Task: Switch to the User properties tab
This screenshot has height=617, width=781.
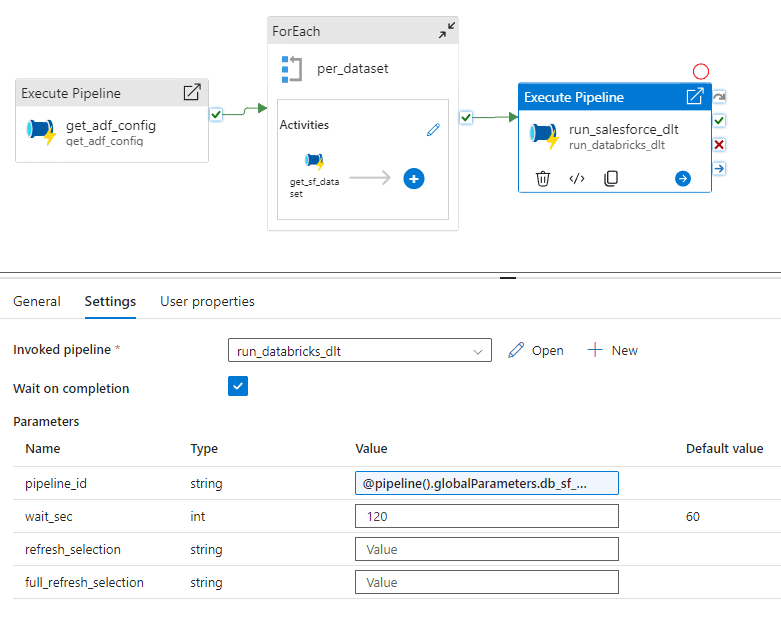Action: tap(207, 301)
